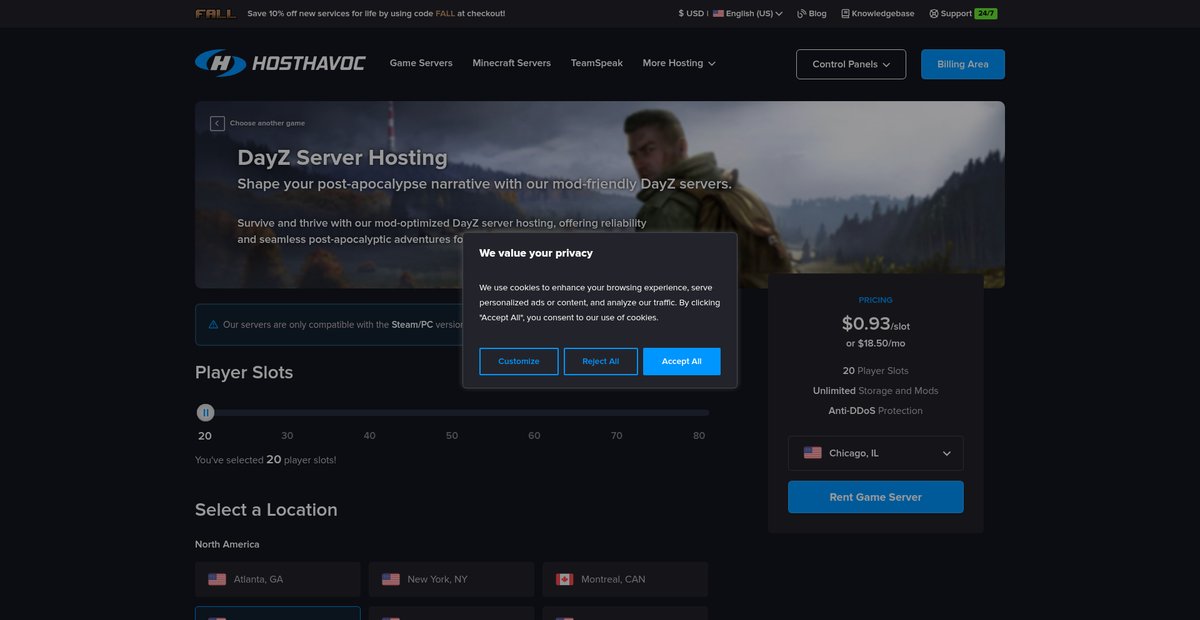The width and height of the screenshot is (1200, 620).
Task: Open the TeamSpeak page
Action: (597, 63)
